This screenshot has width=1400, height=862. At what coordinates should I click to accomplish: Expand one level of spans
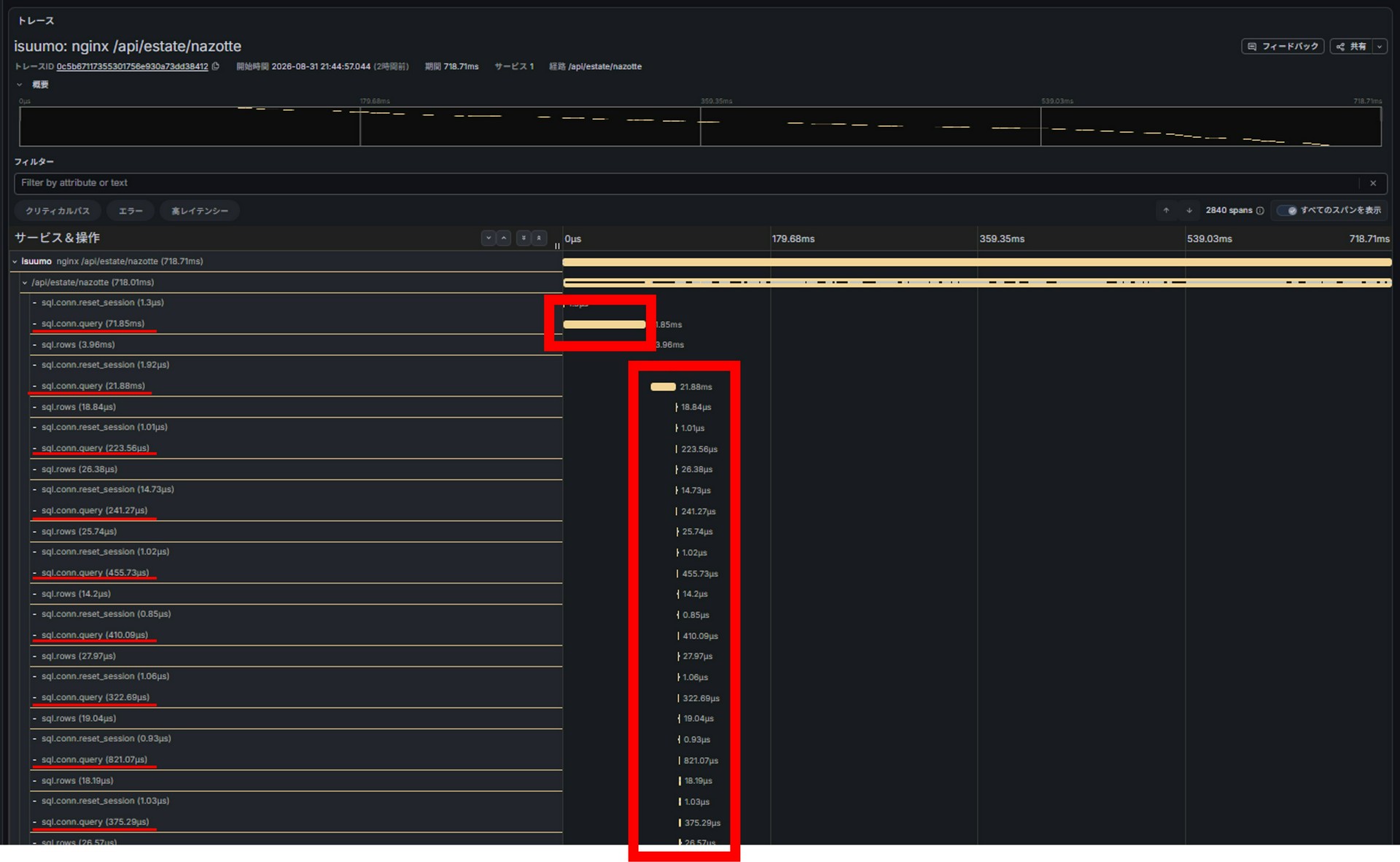[489, 238]
